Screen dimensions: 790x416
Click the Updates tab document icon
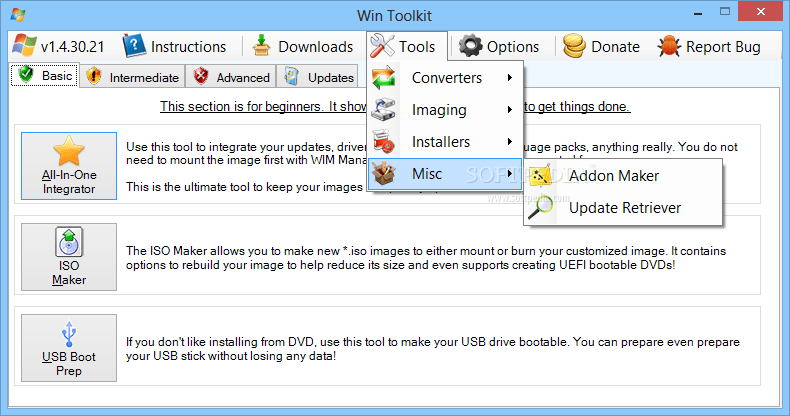click(x=291, y=76)
